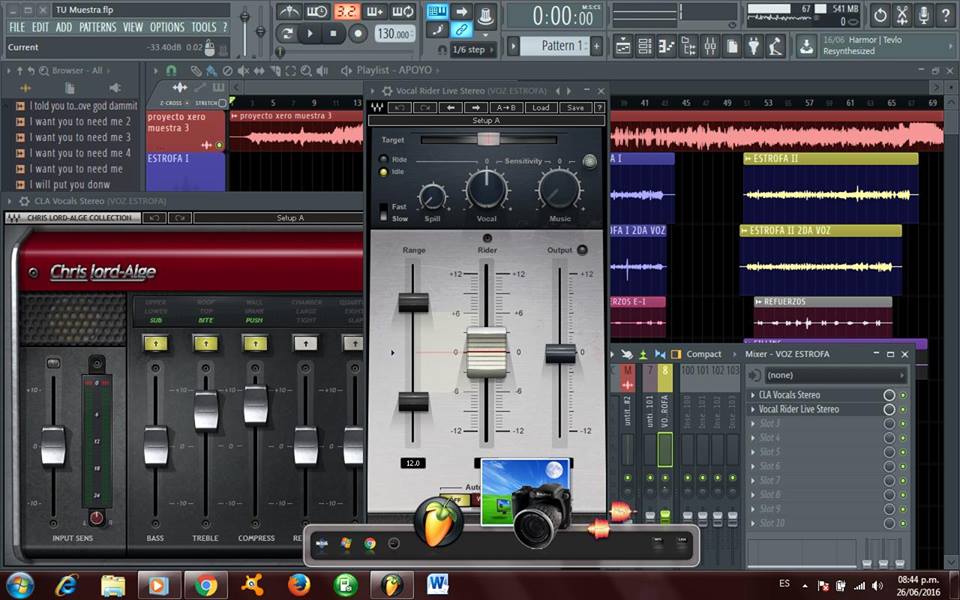
Task: Click the A→B button in Vocal Rider
Action: (x=506, y=108)
